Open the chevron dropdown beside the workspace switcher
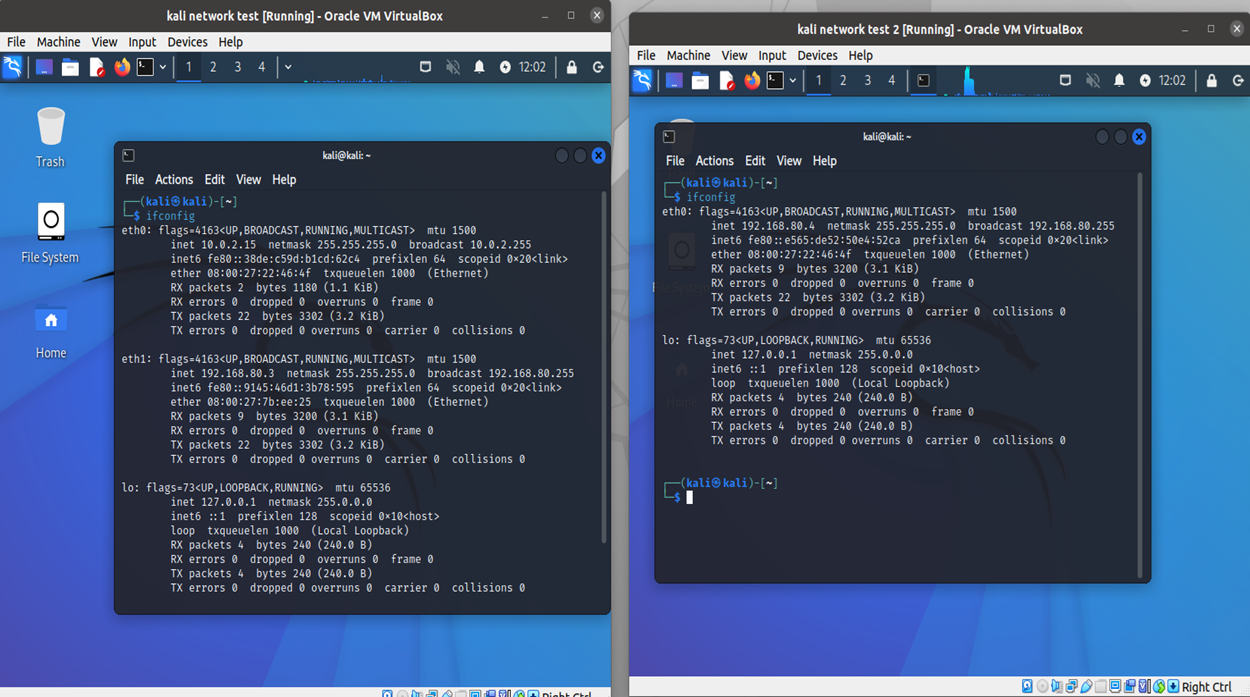The image size is (1250, 697). [287, 67]
